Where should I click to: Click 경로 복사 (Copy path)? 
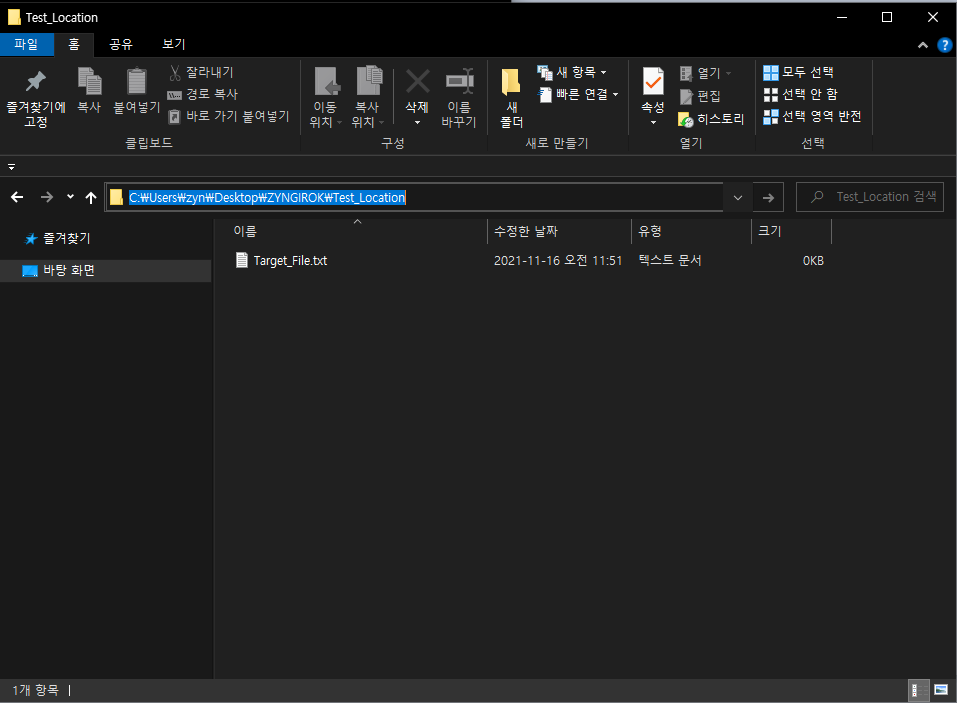click(x=203, y=95)
